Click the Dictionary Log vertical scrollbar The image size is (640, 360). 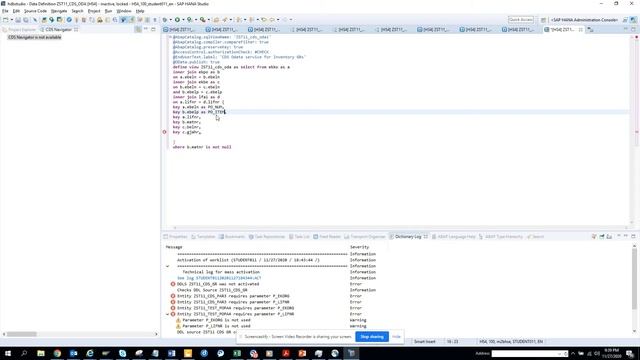click(x=634, y=279)
